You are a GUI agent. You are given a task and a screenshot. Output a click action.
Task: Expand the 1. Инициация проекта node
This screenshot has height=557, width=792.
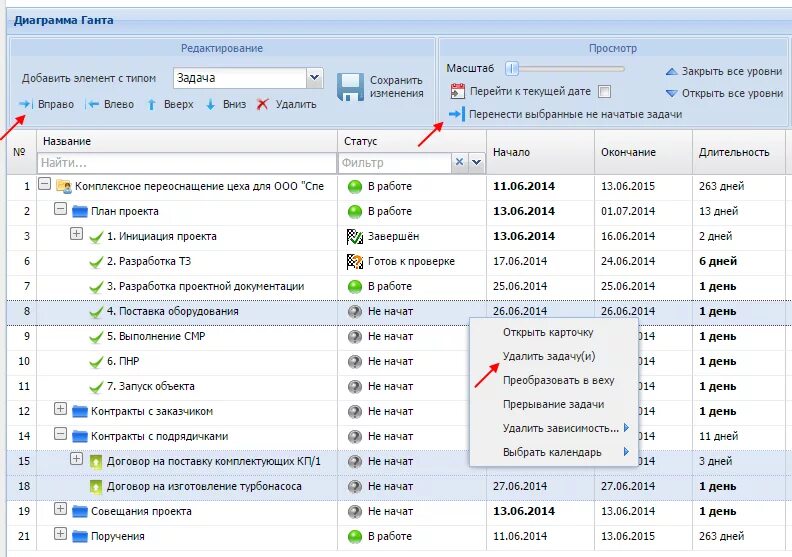[76, 233]
